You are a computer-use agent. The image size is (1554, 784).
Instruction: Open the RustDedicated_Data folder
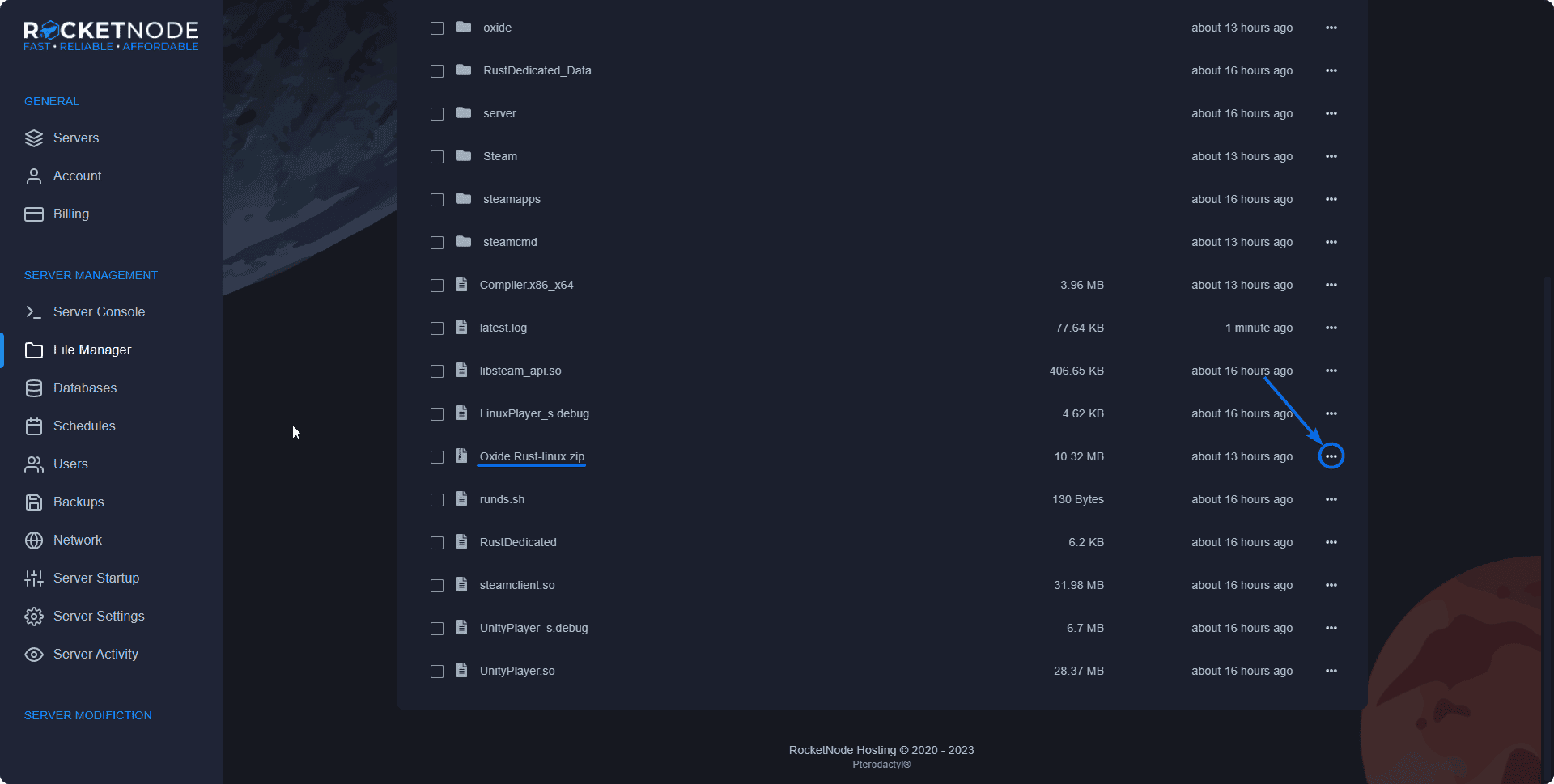coord(537,70)
